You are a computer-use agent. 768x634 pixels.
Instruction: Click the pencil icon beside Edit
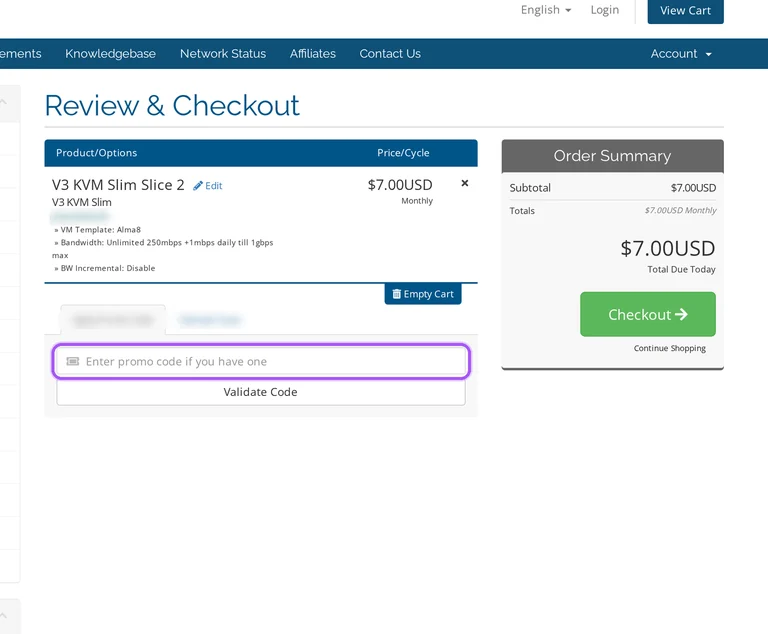197,186
